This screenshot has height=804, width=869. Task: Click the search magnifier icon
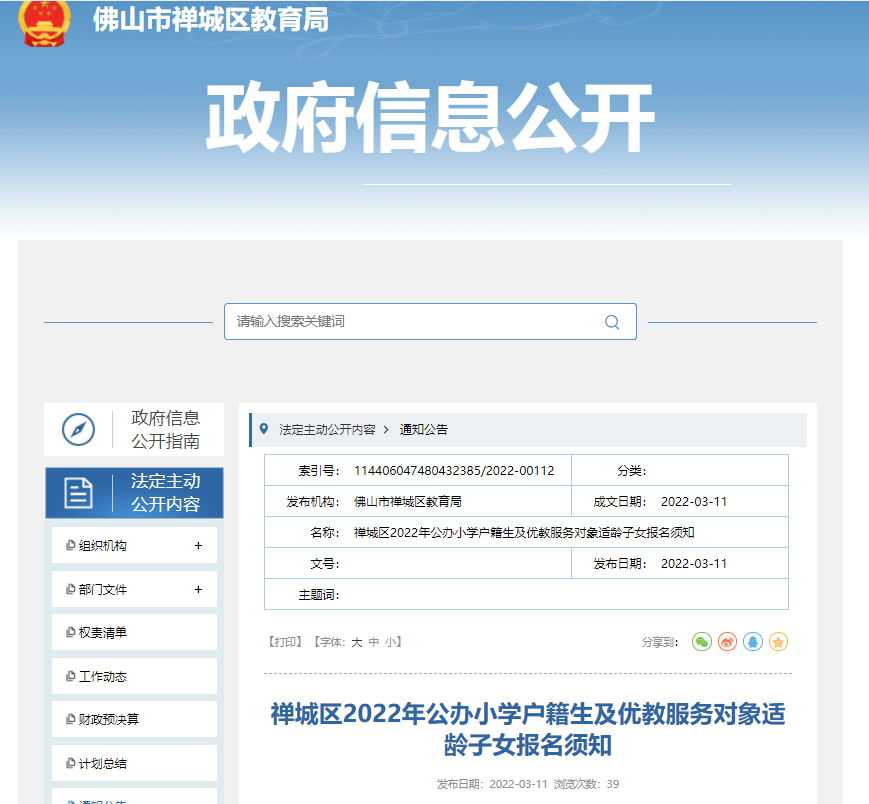(612, 322)
